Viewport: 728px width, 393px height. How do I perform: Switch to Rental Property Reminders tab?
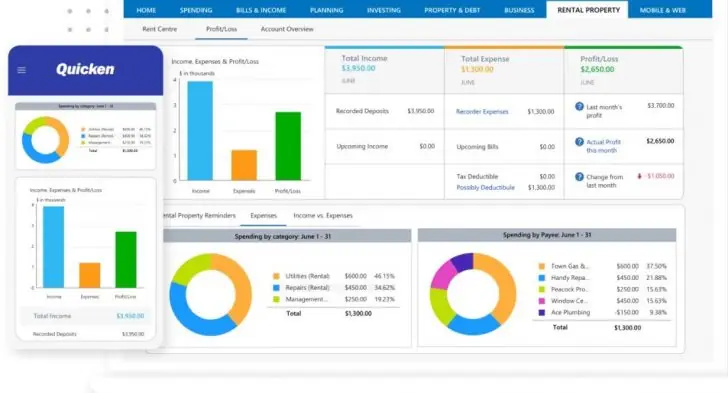pos(199,216)
